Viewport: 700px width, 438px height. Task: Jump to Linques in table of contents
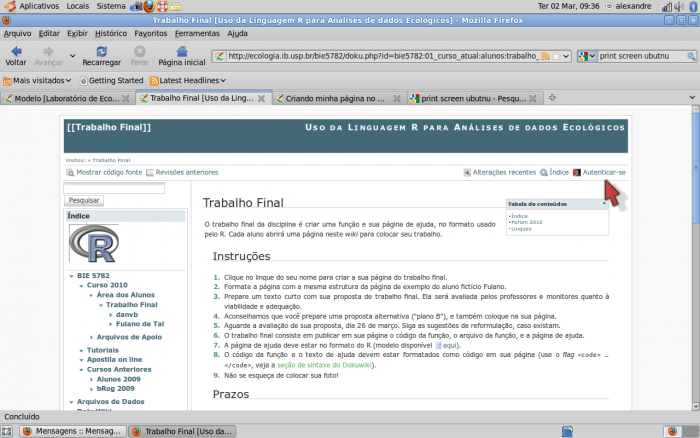(521, 229)
